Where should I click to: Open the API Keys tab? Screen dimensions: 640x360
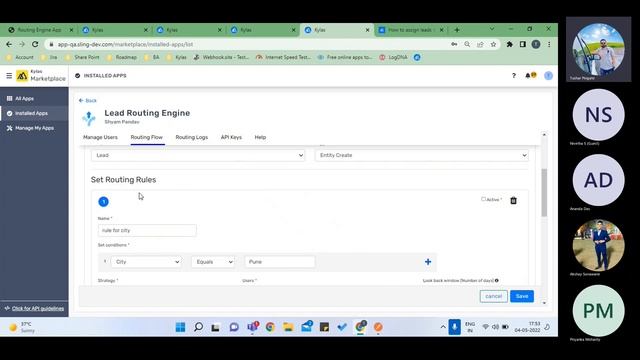coord(231,137)
